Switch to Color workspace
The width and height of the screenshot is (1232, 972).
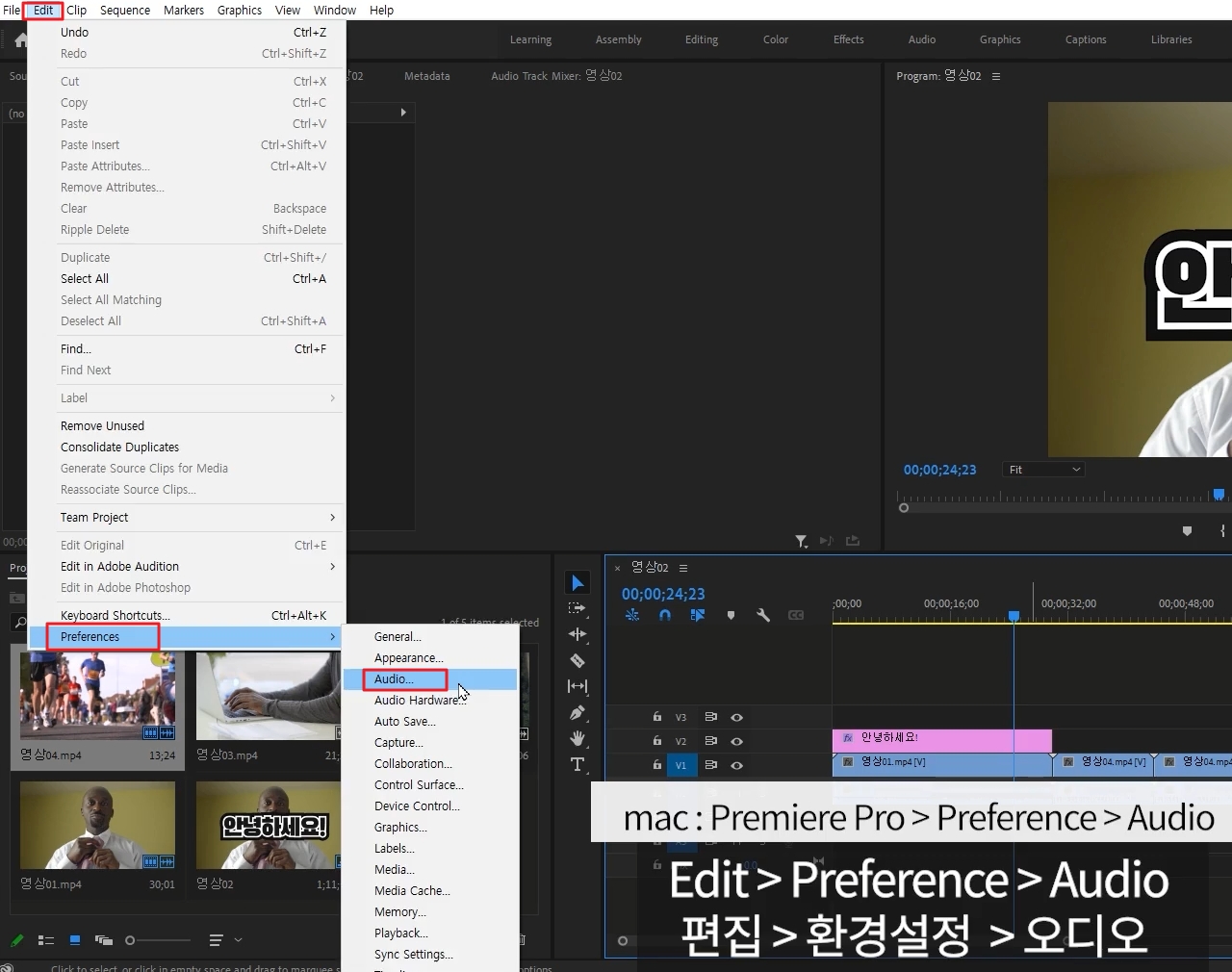tap(776, 40)
